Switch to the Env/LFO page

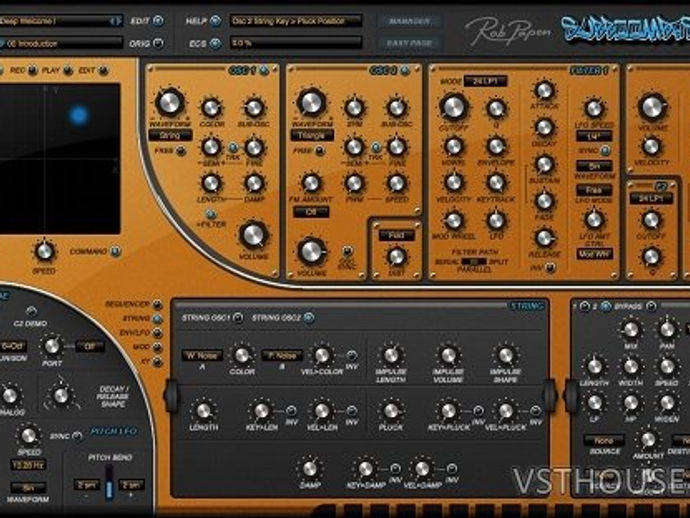[157, 333]
